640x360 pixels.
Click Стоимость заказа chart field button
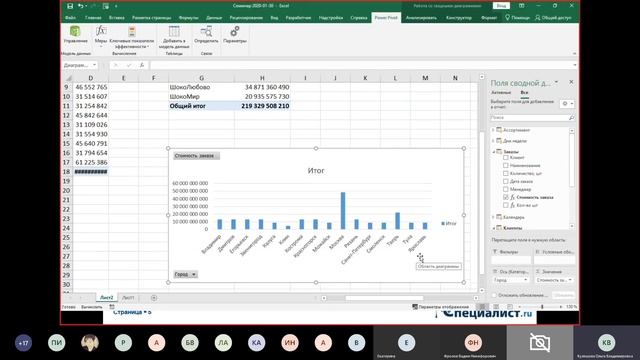196,156
